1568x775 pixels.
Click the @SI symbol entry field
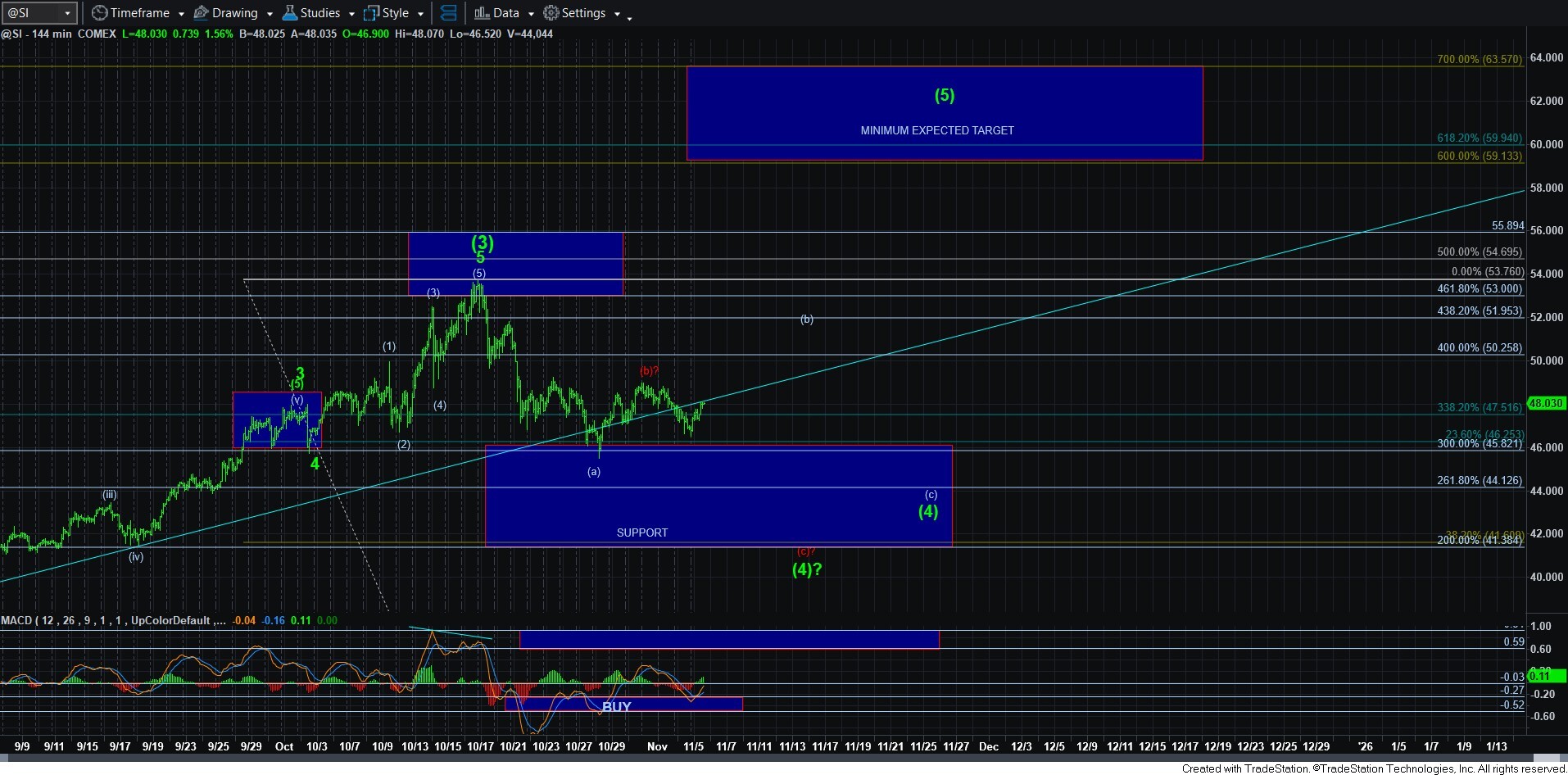click(31, 13)
